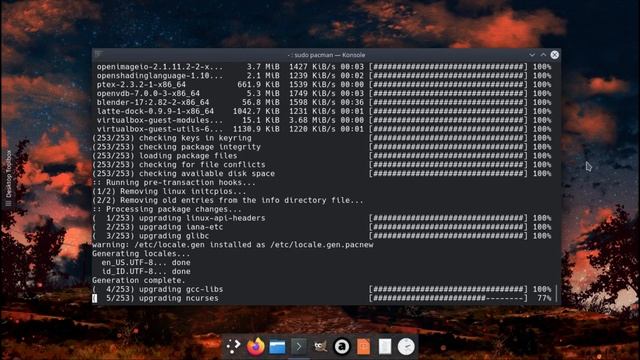
Task: Open the white page dock icon
Action: pyautogui.click(x=385, y=347)
